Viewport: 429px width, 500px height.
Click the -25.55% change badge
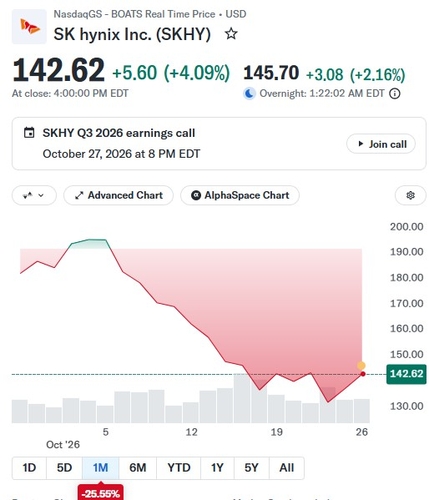[100, 493]
